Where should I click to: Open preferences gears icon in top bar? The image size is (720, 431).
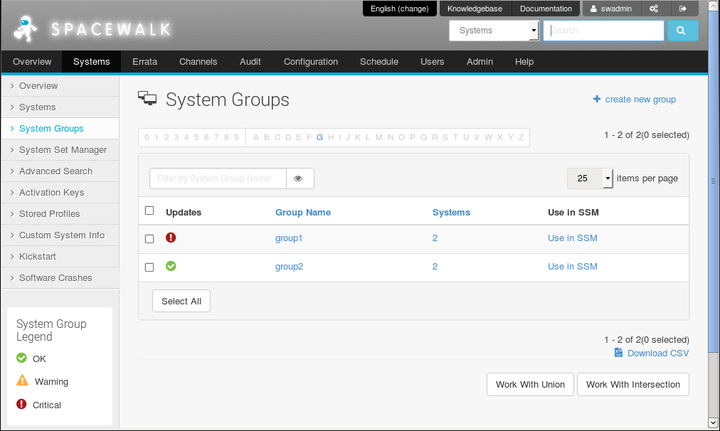pos(654,9)
